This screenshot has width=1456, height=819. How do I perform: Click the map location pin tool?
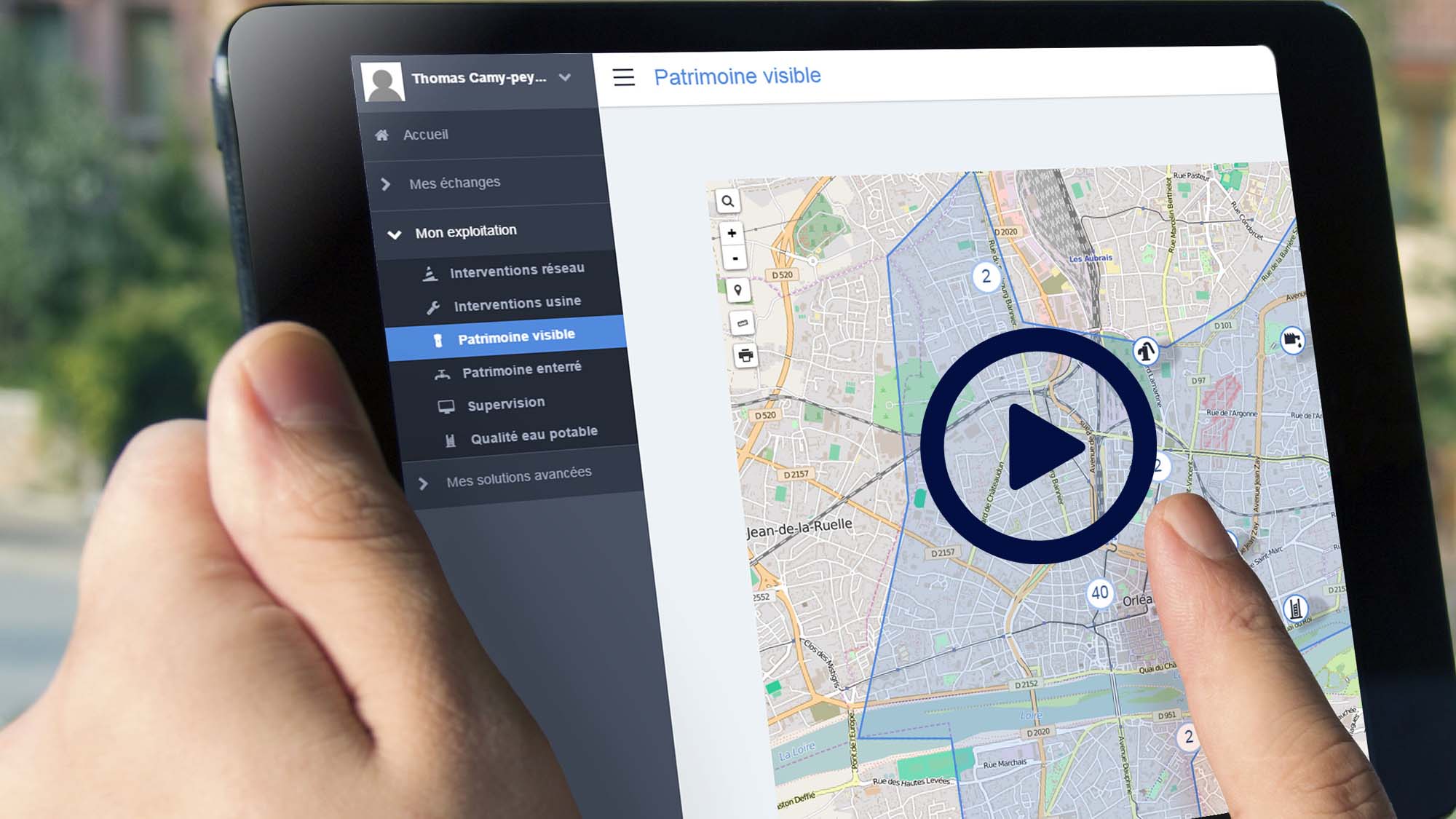[x=737, y=290]
